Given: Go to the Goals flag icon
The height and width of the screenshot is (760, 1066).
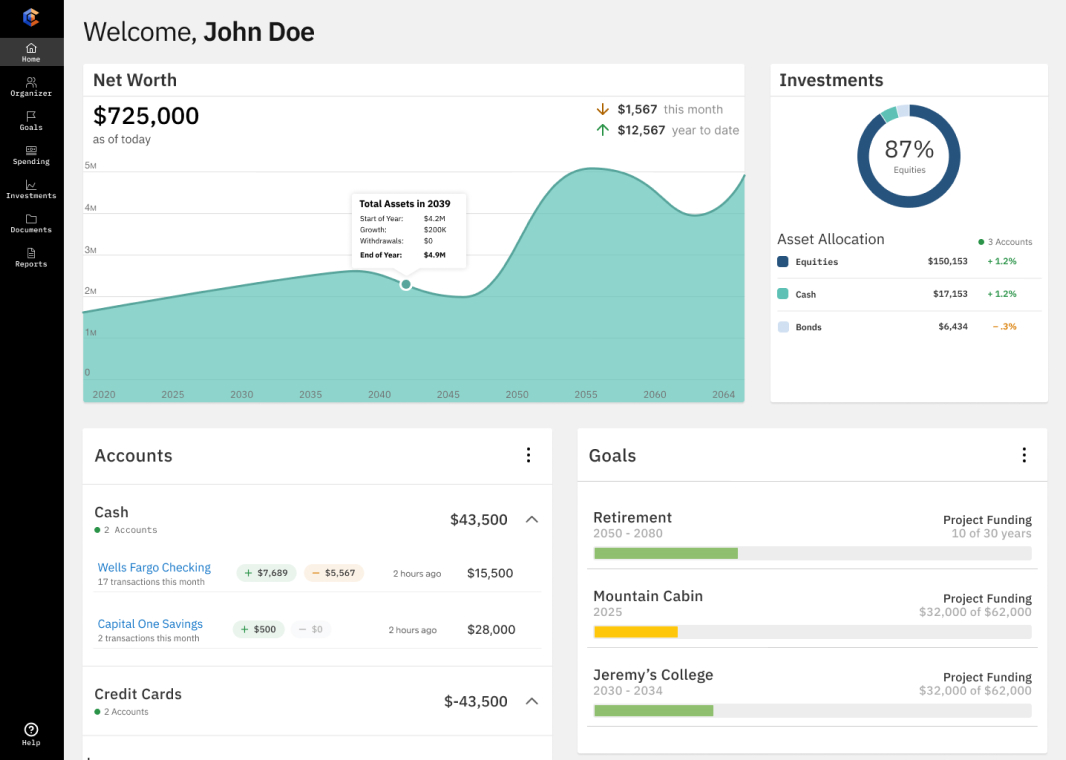Looking at the screenshot, I should [31, 117].
